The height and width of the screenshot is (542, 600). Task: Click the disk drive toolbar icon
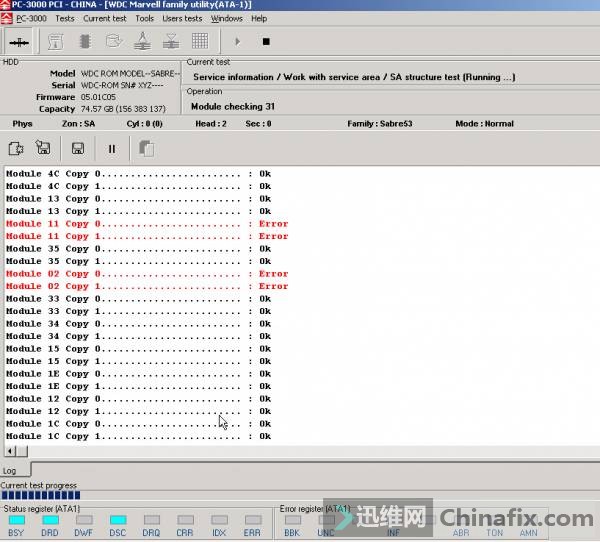[114, 41]
